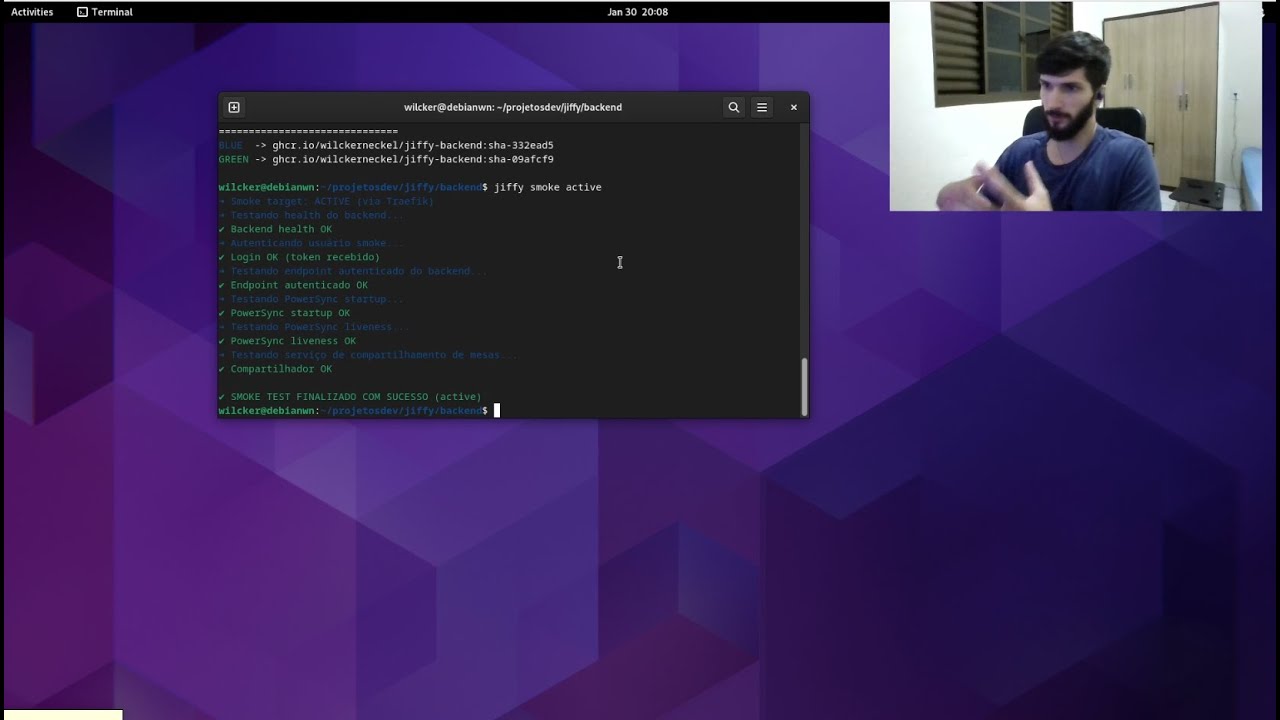
Task: Click the row of equals signs separator text
Action: click(308, 131)
